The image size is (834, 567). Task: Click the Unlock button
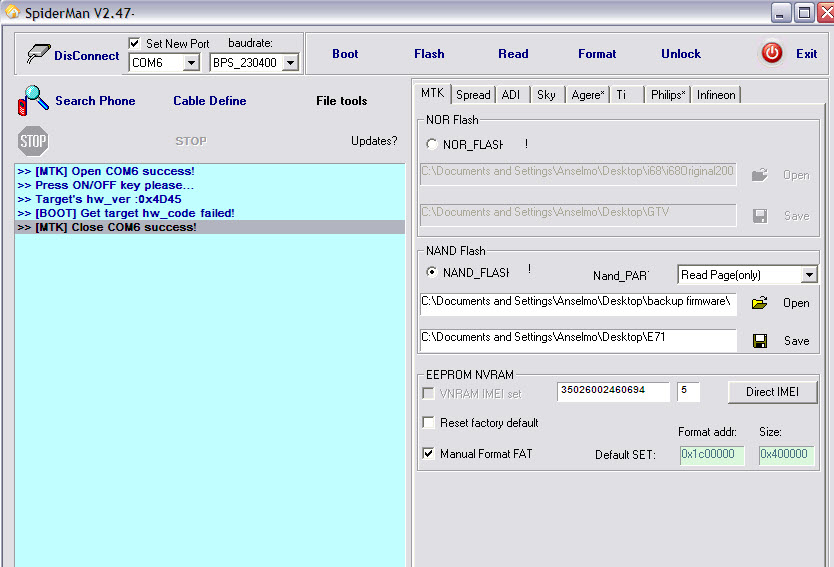(x=681, y=54)
